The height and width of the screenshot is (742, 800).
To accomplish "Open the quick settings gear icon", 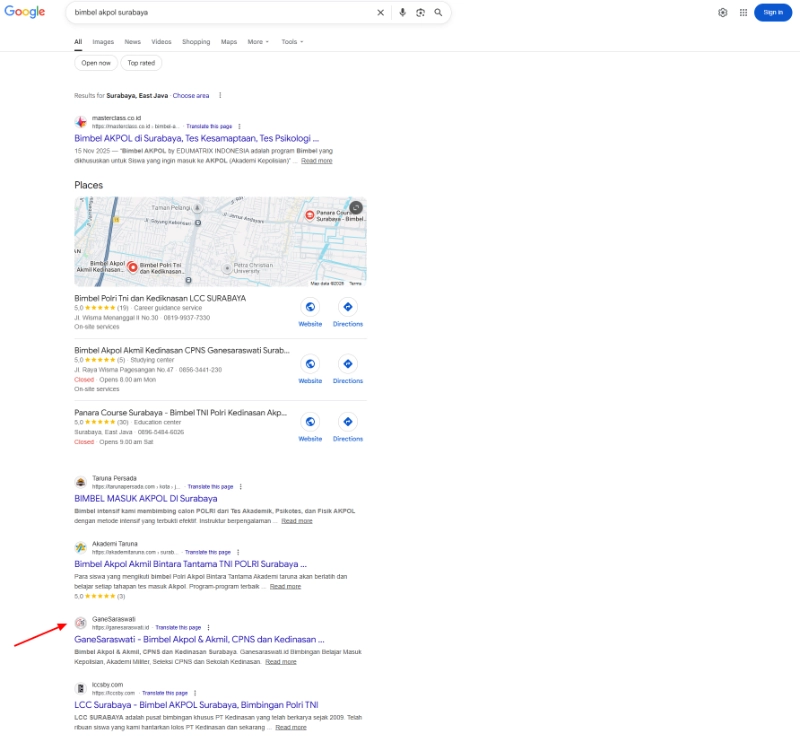I will [722, 12].
